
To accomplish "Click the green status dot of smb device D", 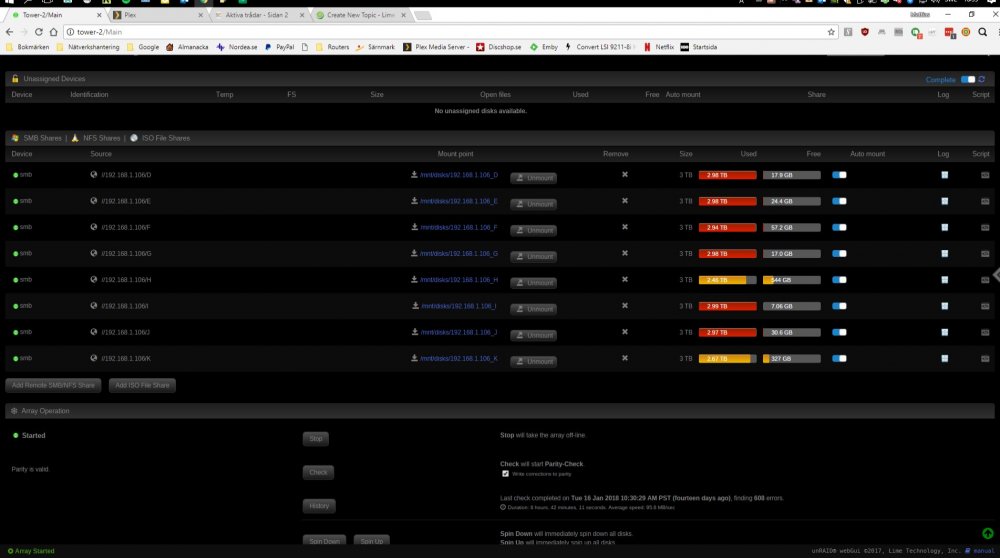I will (15, 175).
